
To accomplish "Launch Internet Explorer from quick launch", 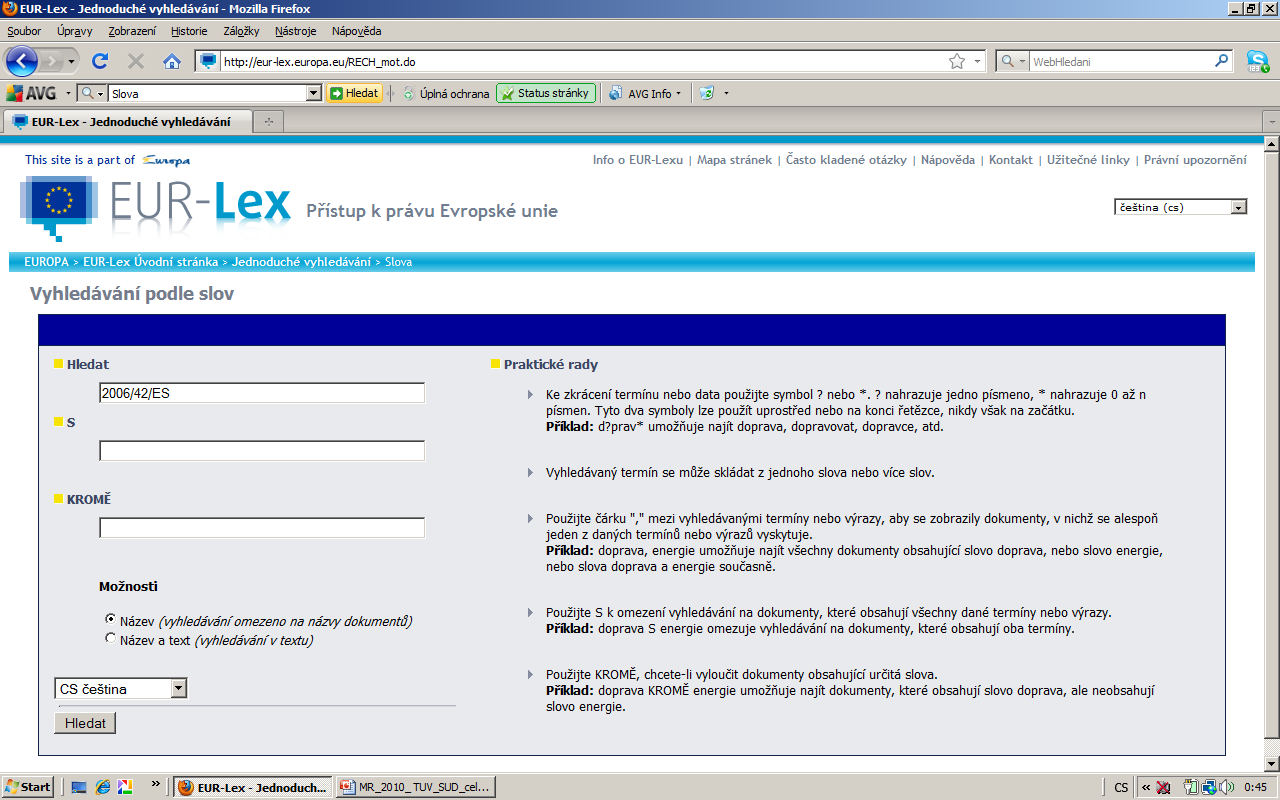I will tap(102, 787).
